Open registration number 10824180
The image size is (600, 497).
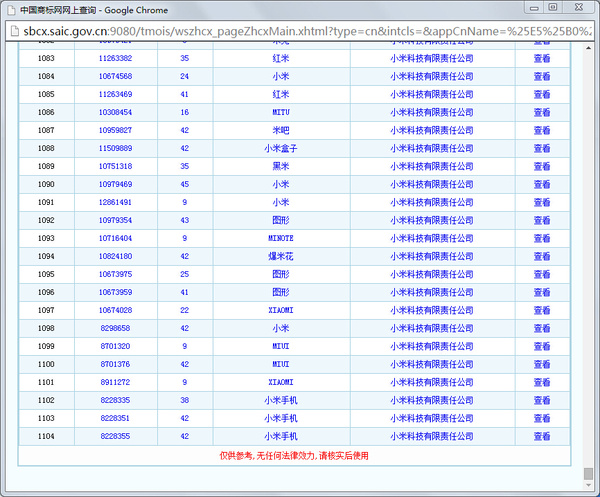pos(116,256)
